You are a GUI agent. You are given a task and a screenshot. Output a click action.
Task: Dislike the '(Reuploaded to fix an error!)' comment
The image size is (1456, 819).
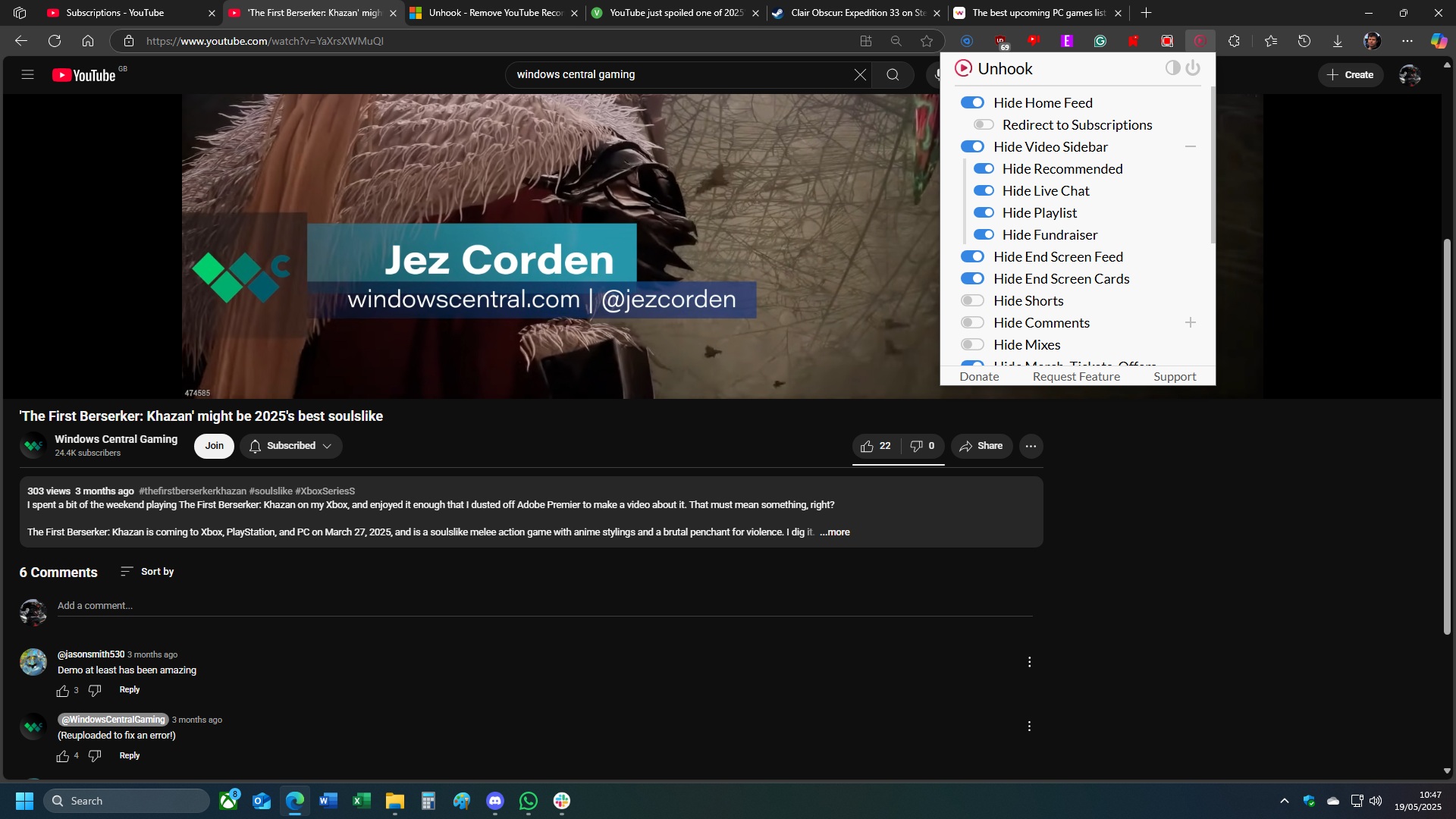tap(95, 756)
